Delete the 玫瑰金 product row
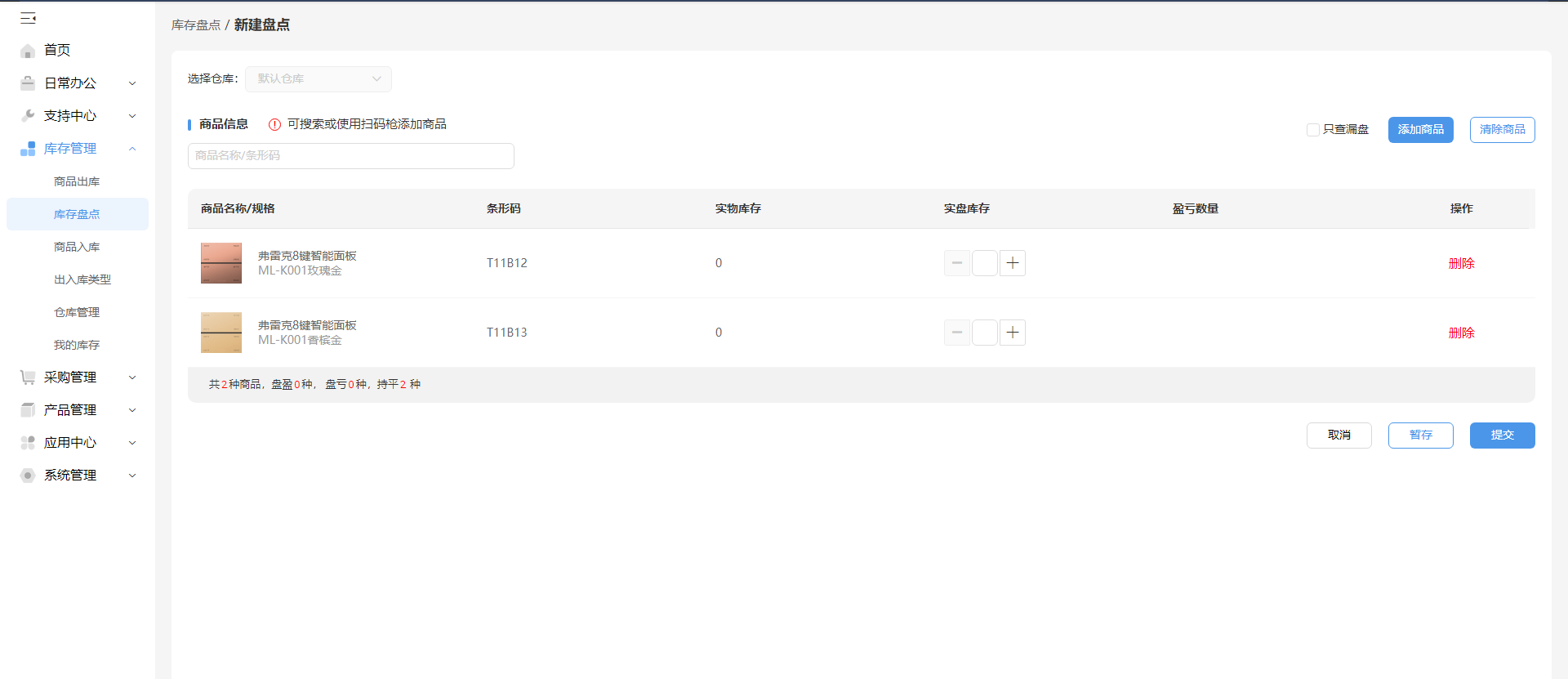The image size is (1568, 679). point(1462,263)
